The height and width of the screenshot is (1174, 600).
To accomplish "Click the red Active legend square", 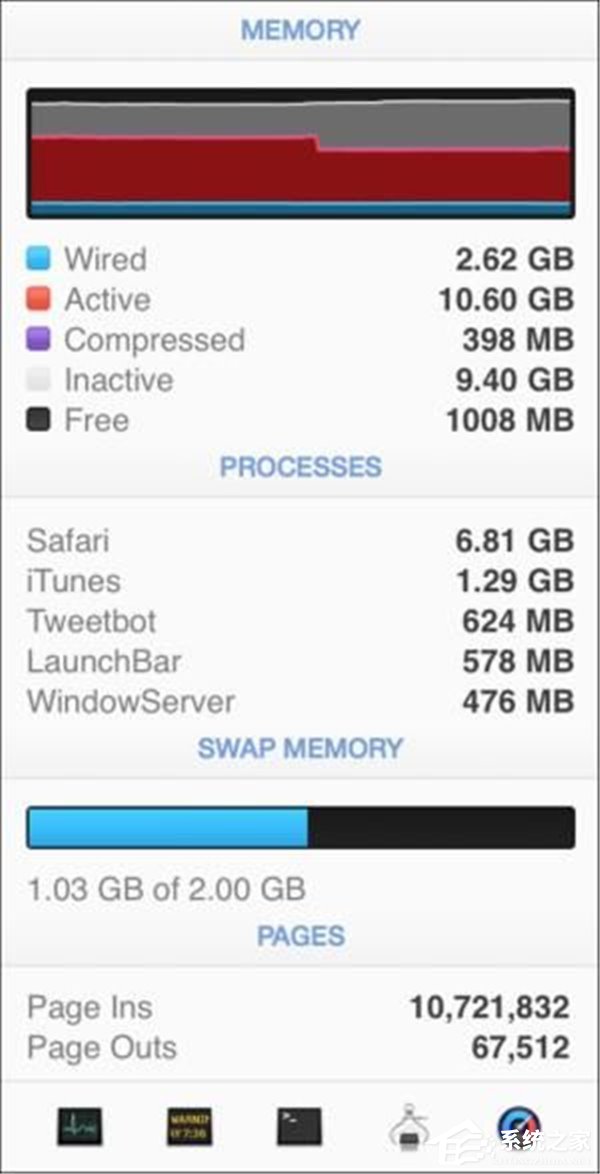I will (38, 299).
